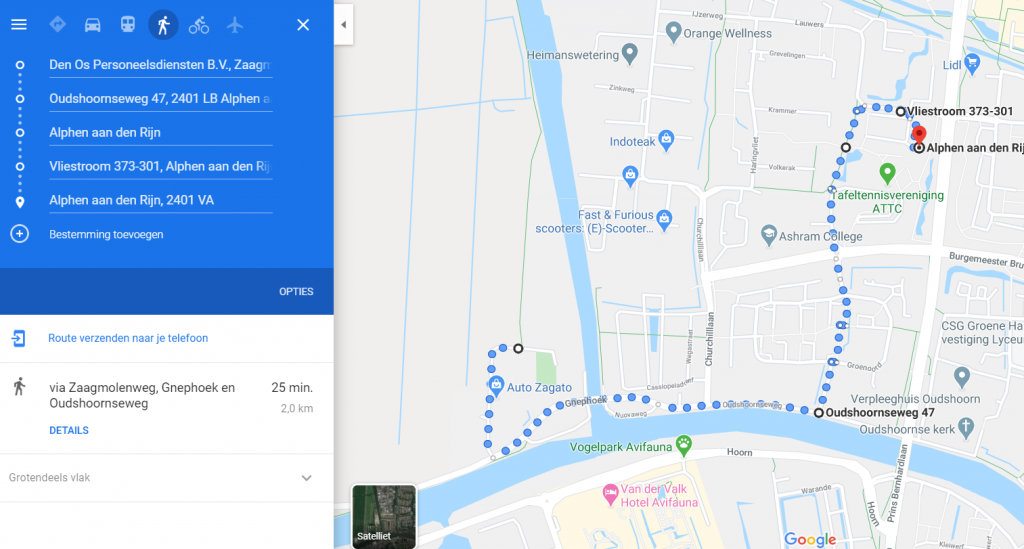Edit the Den Os Personeelsdiensten start field
This screenshot has width=1024, height=549.
(x=160, y=65)
